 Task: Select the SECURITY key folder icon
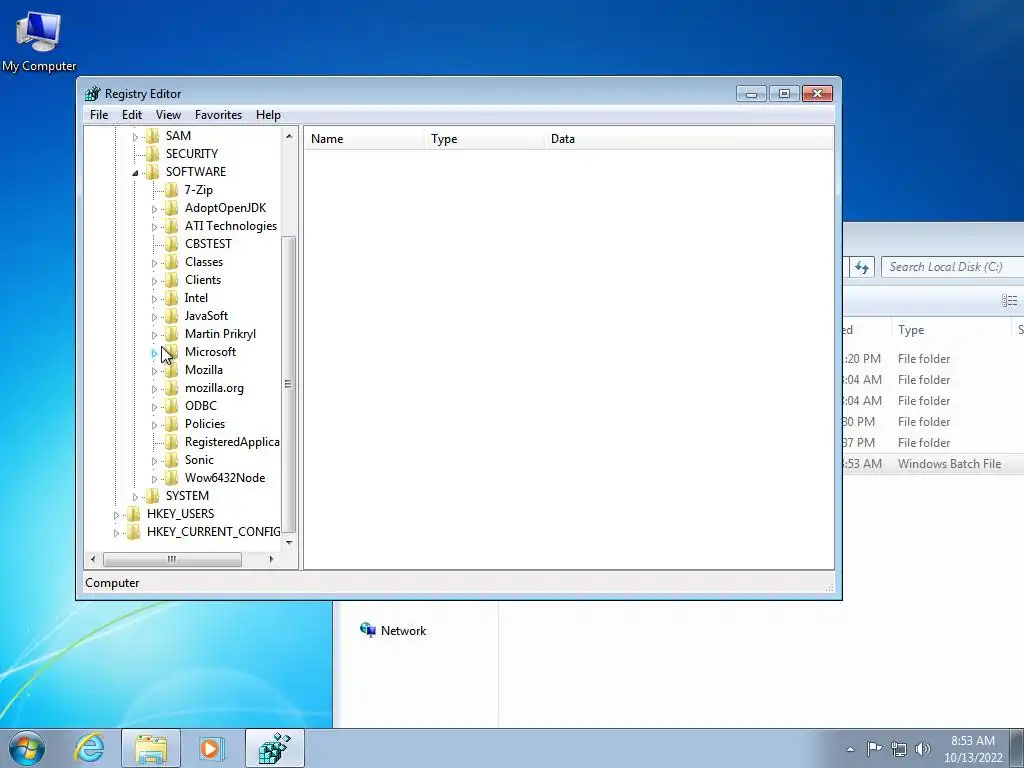coord(152,153)
